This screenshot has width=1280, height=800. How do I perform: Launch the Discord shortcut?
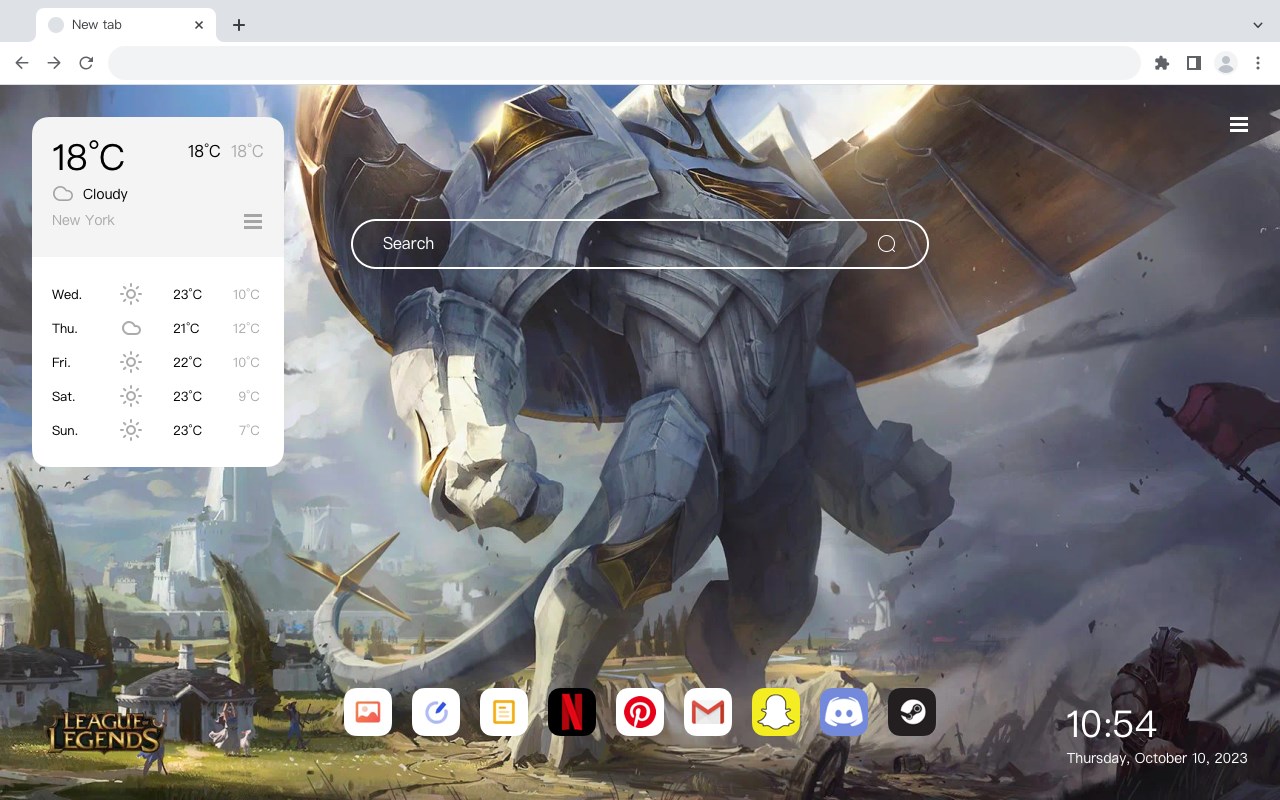(844, 712)
